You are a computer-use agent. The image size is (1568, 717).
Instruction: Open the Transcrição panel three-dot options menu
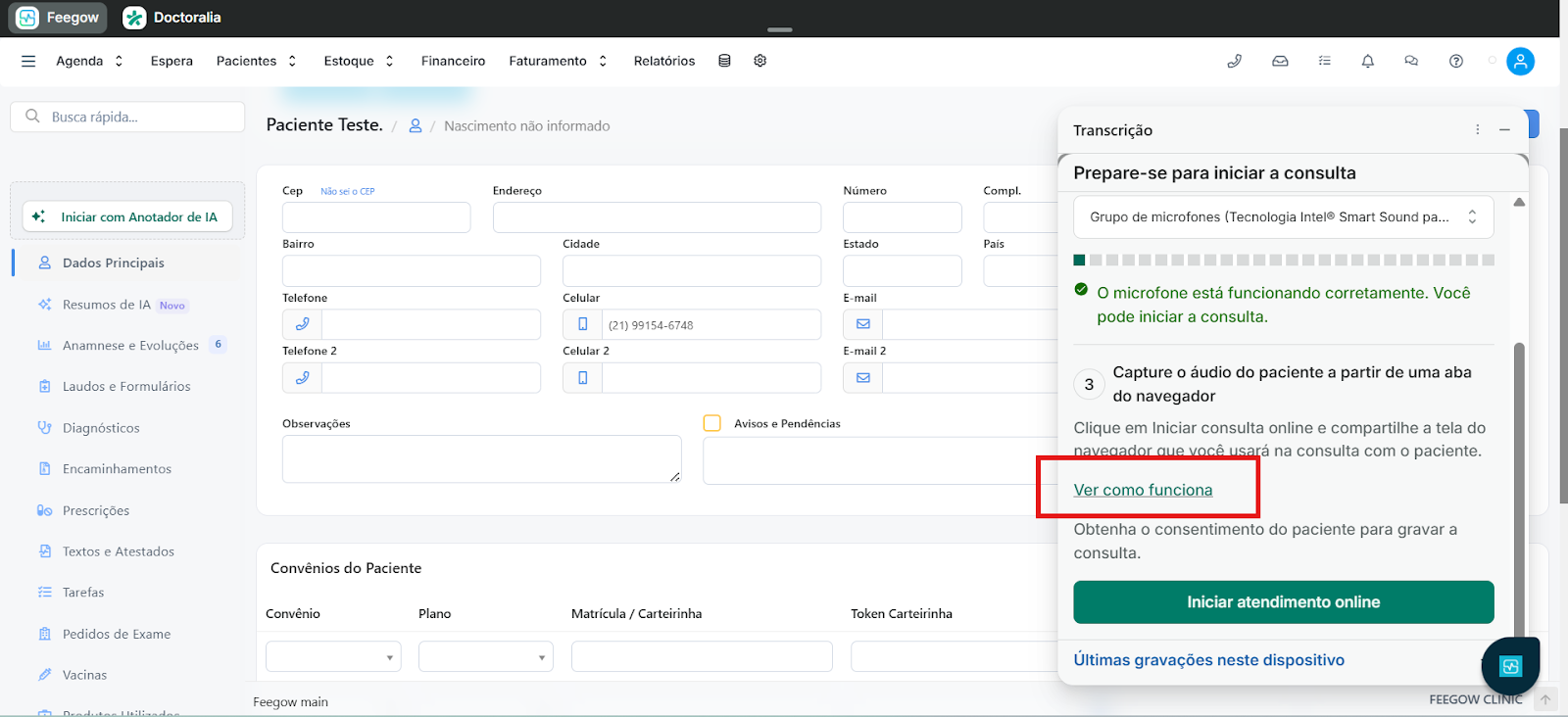point(1478,129)
